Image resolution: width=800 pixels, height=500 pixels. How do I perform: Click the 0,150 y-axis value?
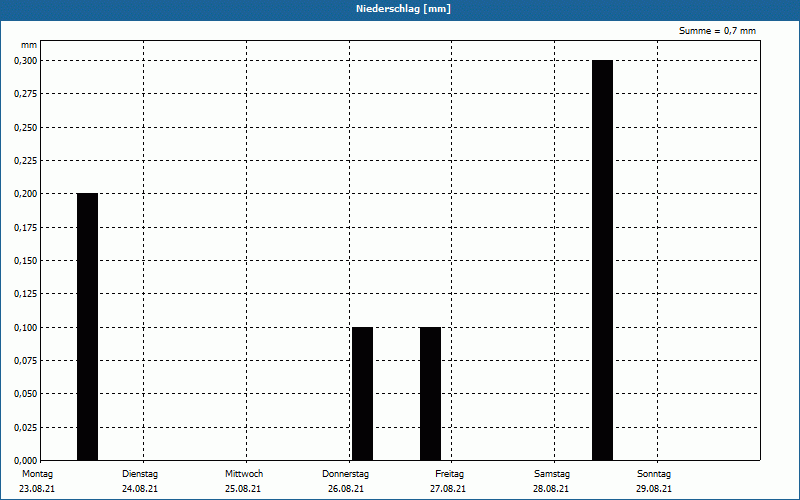(26, 261)
